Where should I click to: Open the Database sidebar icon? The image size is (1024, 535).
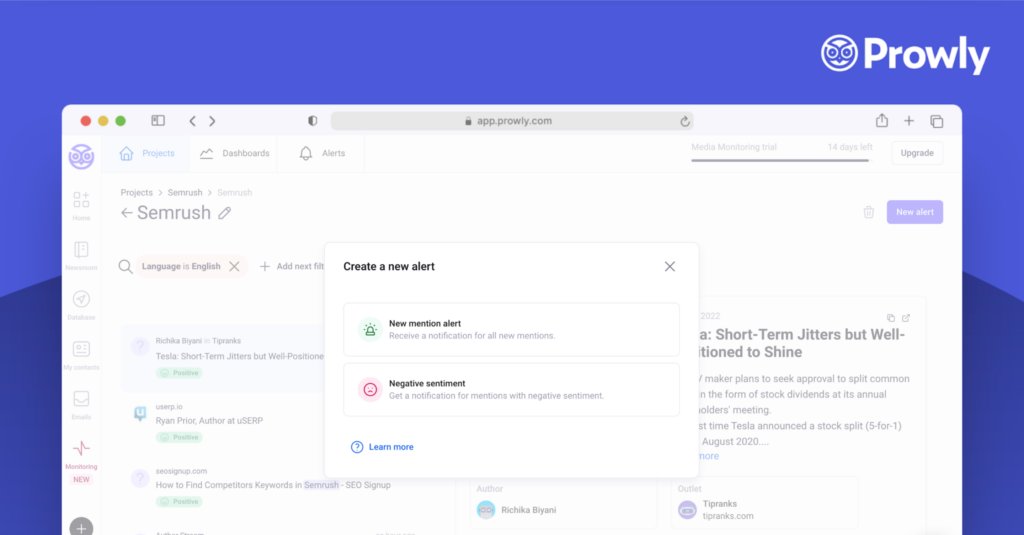[81, 300]
